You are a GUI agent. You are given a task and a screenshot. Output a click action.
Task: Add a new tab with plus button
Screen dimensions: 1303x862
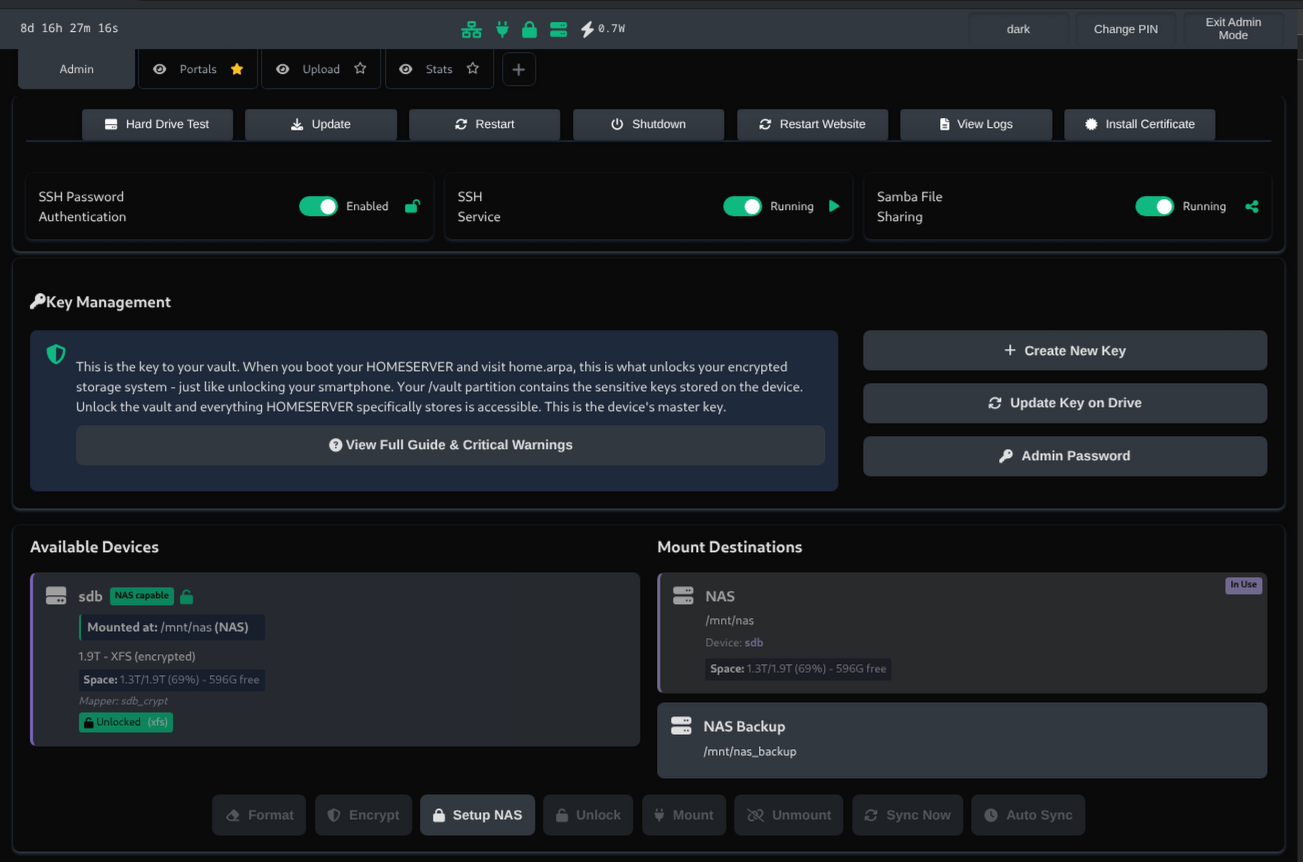[518, 69]
